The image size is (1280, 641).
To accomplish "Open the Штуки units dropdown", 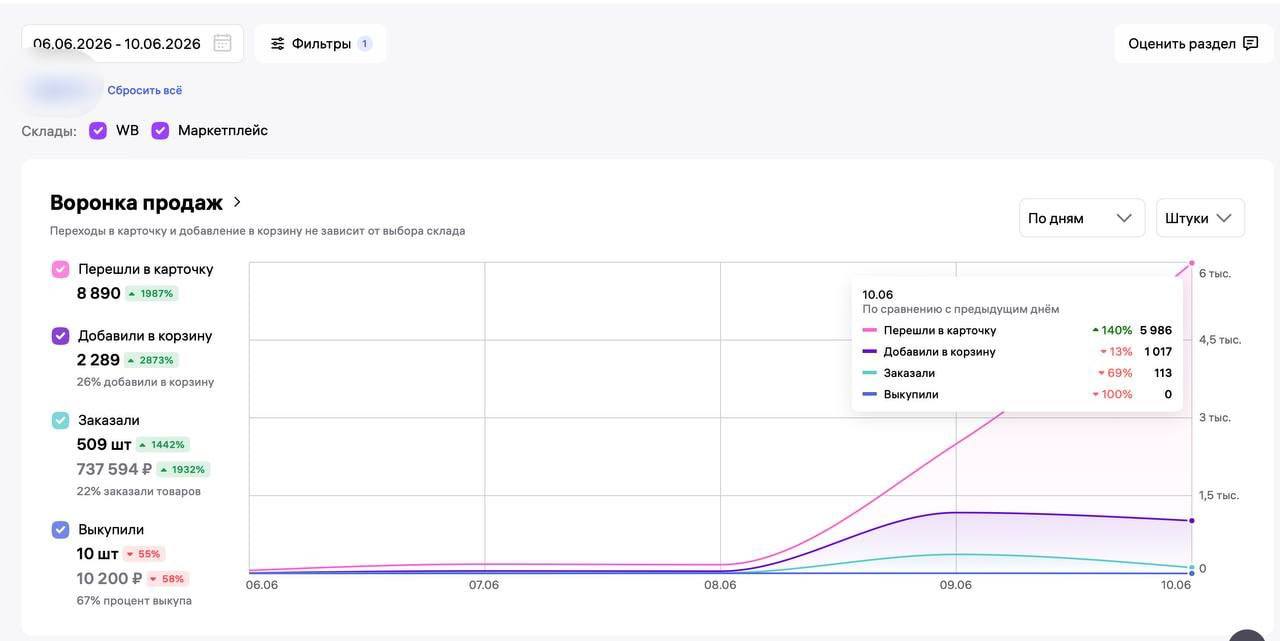I will [1200, 218].
